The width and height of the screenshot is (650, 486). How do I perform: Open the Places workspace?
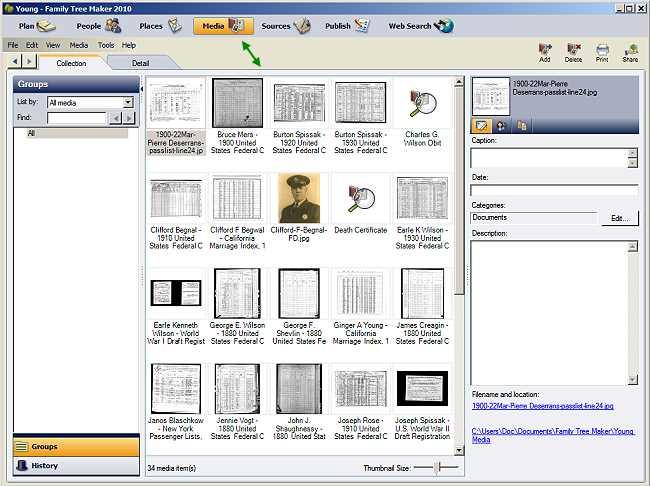(160, 26)
